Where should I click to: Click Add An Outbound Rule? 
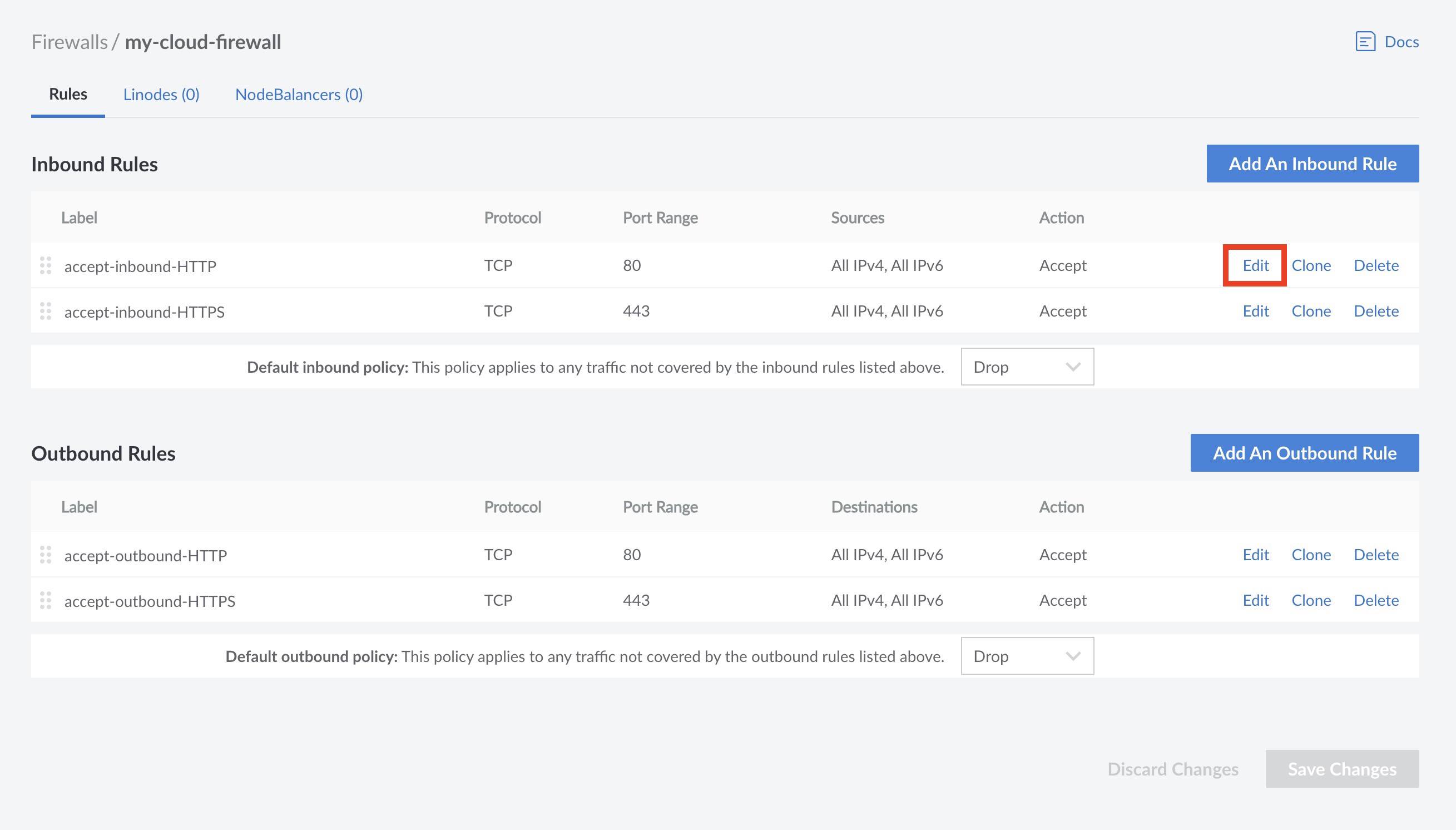(x=1304, y=453)
